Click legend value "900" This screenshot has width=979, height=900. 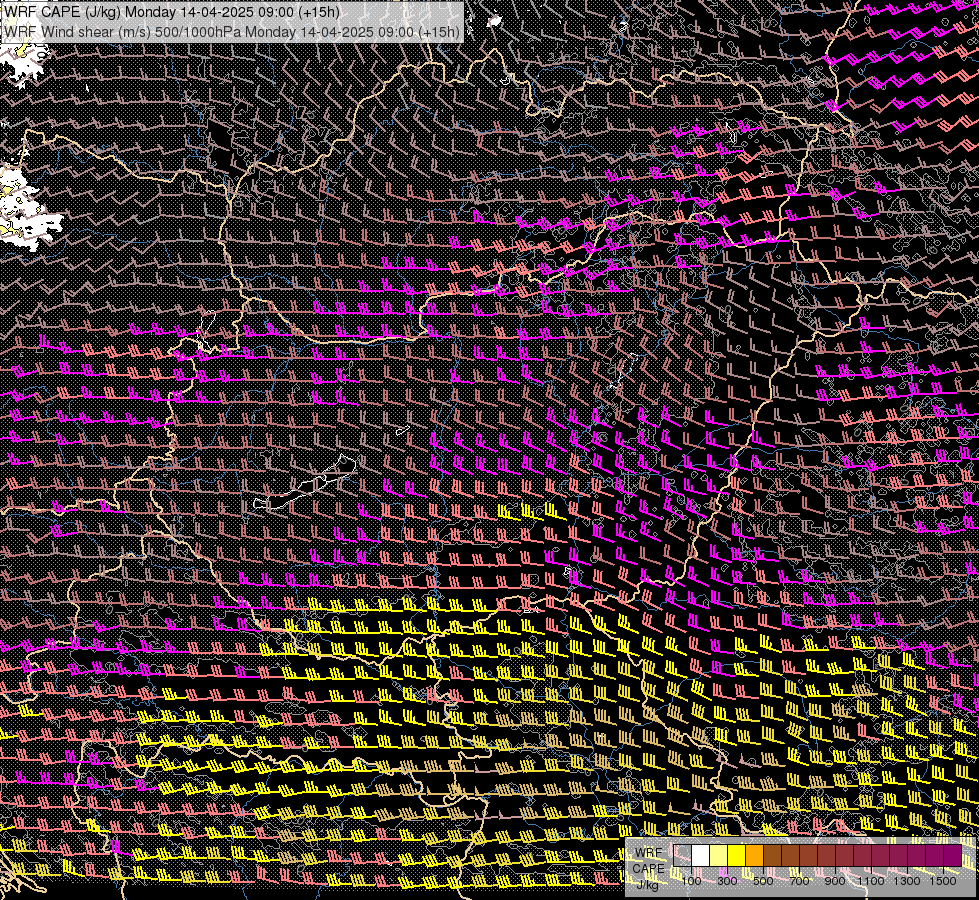pos(835,881)
